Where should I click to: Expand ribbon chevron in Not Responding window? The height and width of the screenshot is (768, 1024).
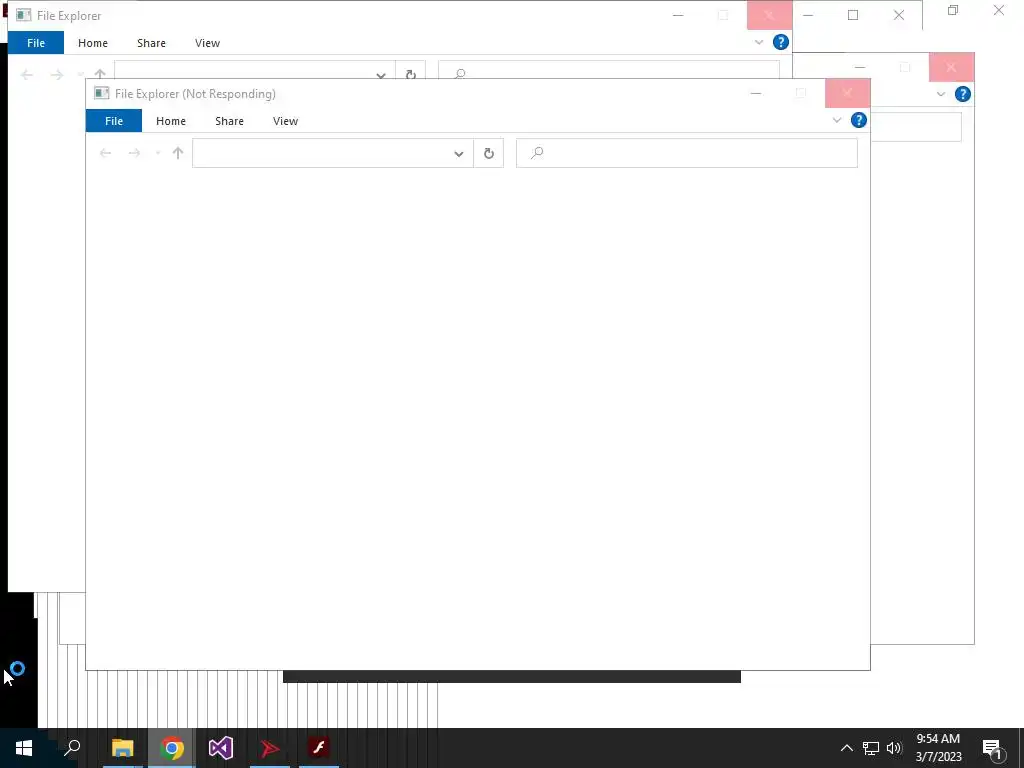[837, 120]
